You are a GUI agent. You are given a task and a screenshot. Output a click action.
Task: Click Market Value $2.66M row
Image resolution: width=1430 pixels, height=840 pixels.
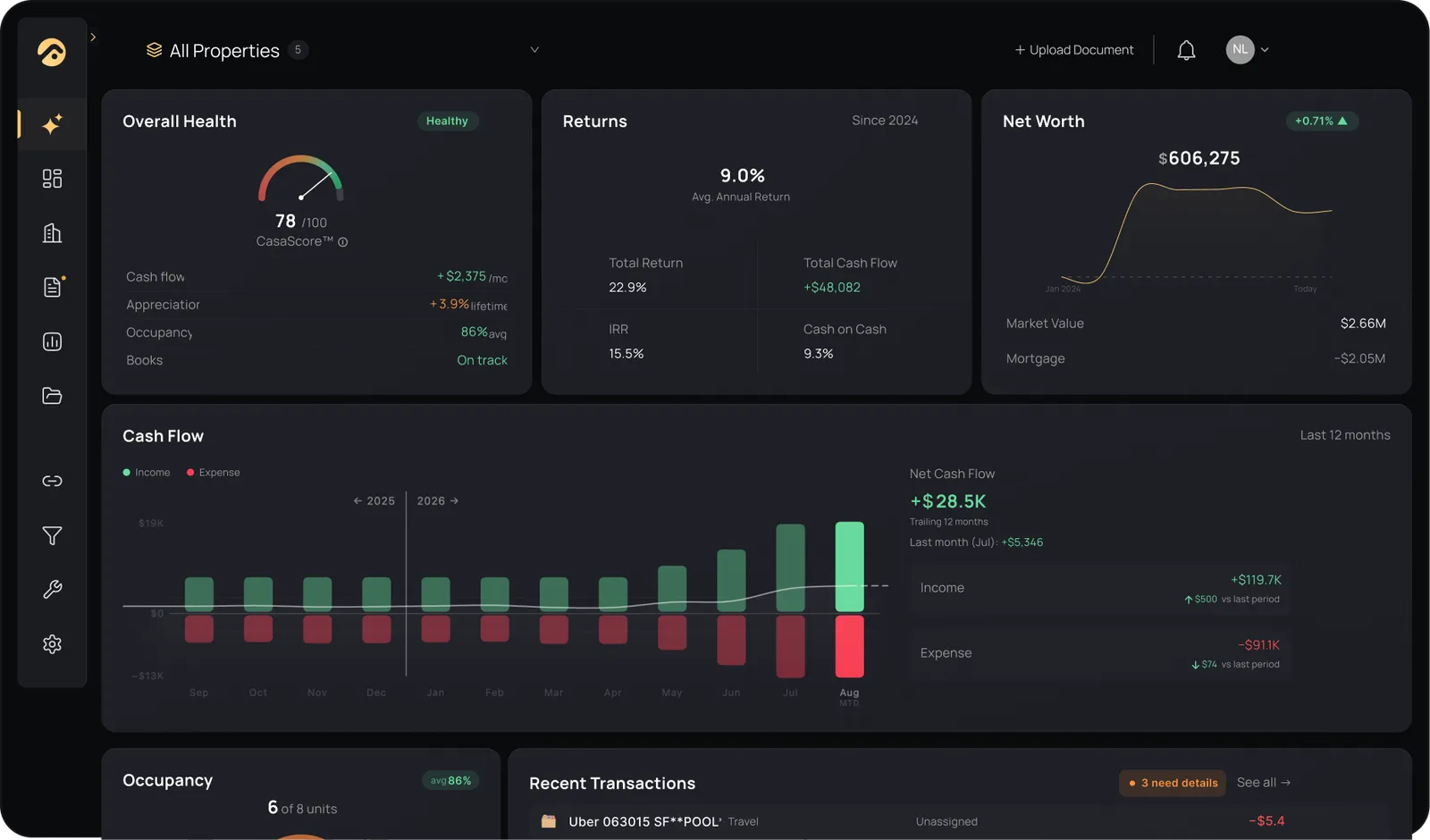1196,323
